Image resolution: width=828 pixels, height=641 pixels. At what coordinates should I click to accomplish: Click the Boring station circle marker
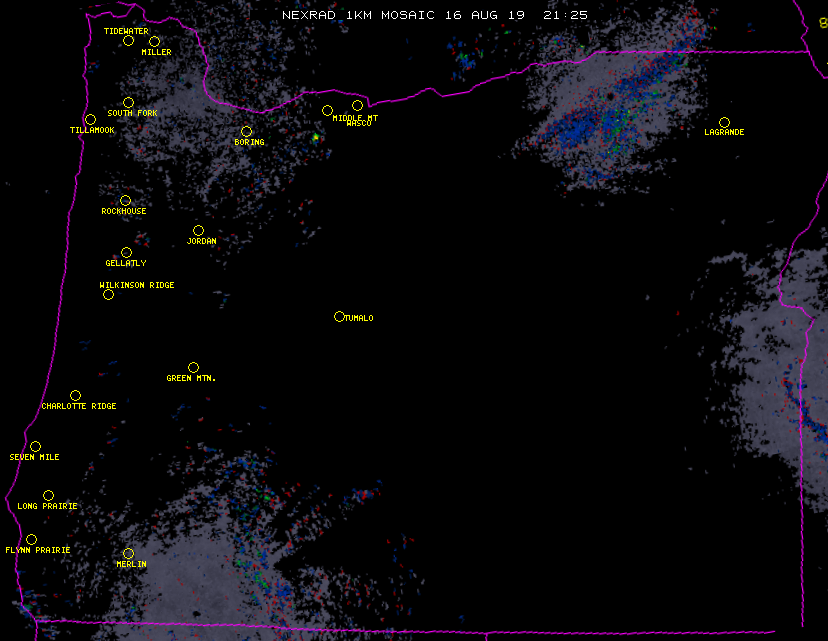point(246,131)
